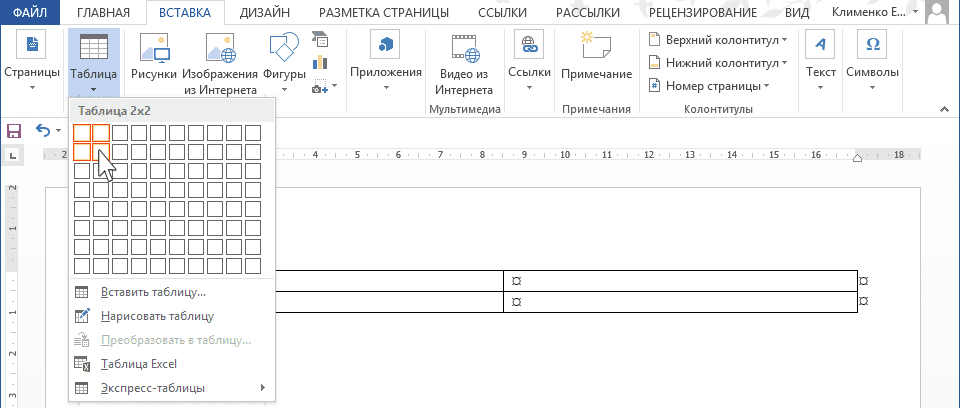Click the Нарисовать таблицу pencil icon
The image size is (960, 408).
click(81, 316)
